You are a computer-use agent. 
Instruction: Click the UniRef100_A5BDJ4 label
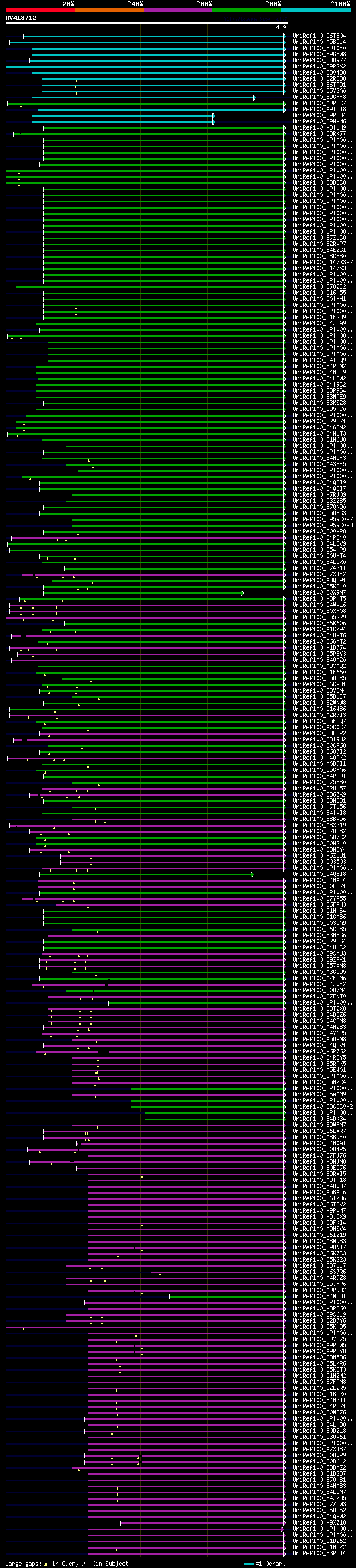point(319,42)
